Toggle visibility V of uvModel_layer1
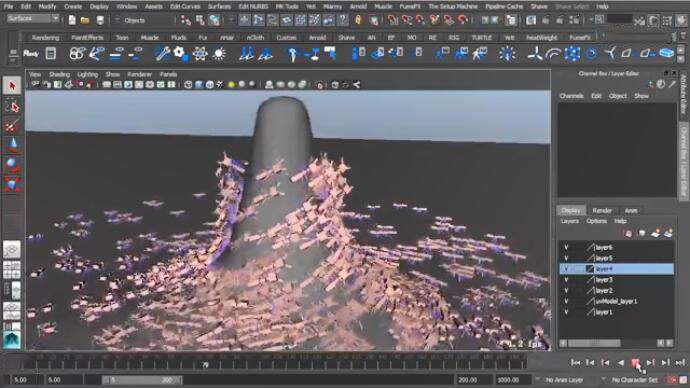Screen dimensions: 690x388 566,301
